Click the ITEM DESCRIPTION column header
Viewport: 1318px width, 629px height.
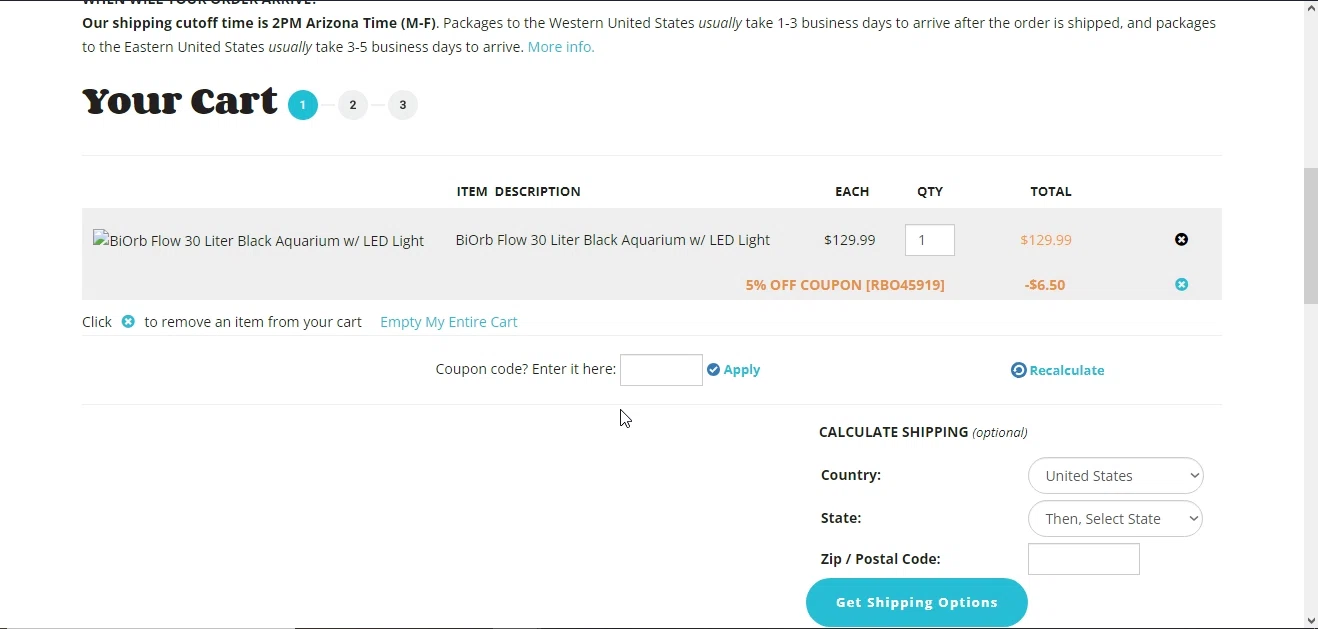518,191
